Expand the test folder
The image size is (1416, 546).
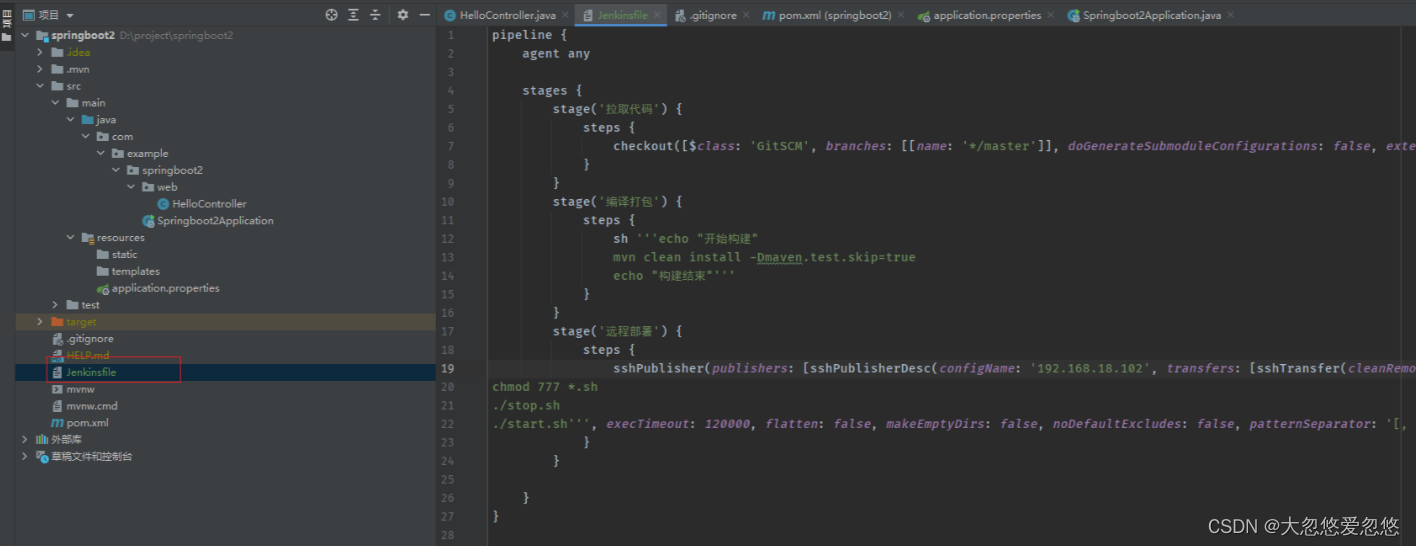point(55,305)
